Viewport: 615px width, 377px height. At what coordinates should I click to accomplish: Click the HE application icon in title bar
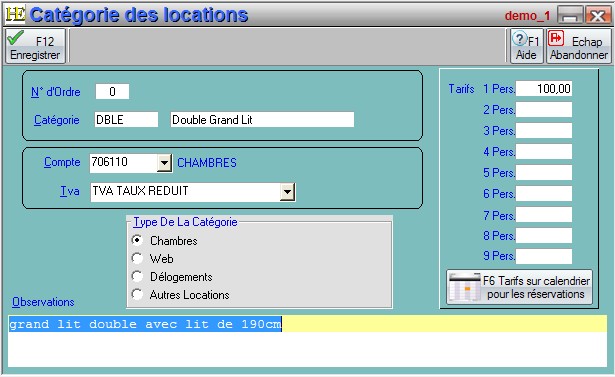pyautogui.click(x=15, y=15)
